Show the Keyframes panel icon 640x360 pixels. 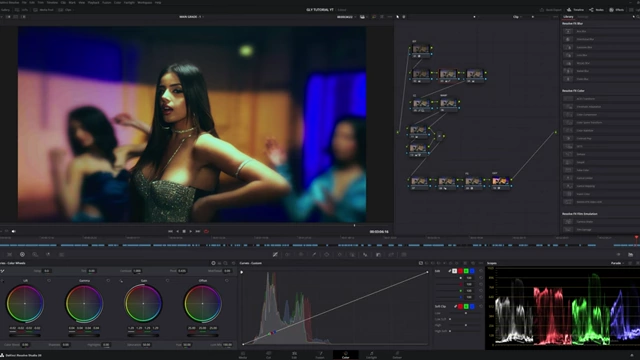[618, 254]
